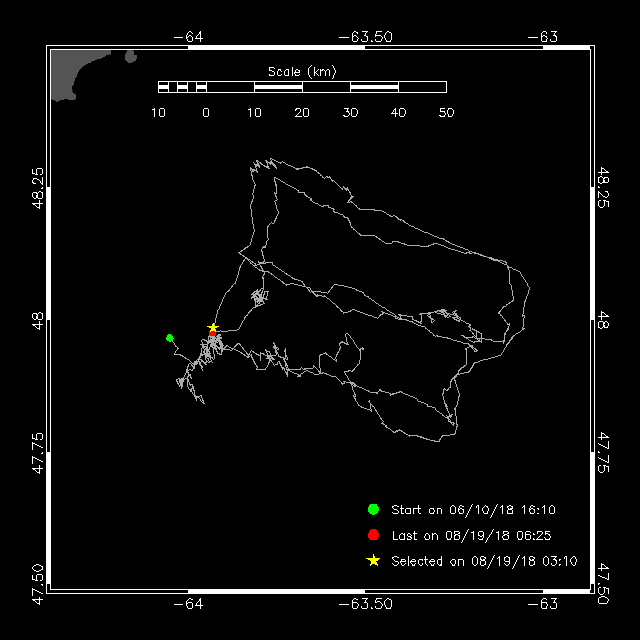Click the bottom -64 longitude label
This screenshot has width=640, height=640.
coord(188,604)
